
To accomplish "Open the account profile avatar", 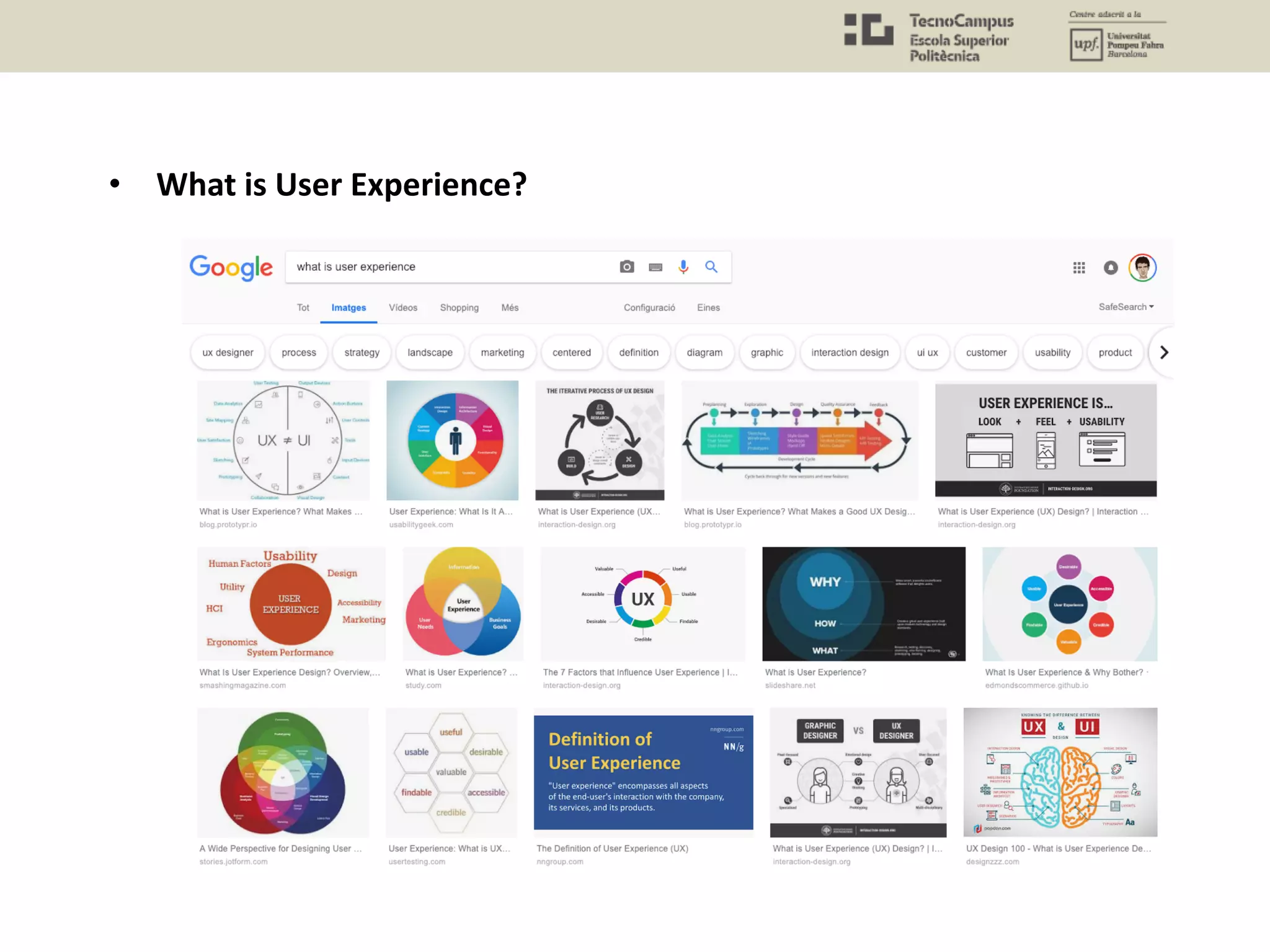I will coord(1142,268).
